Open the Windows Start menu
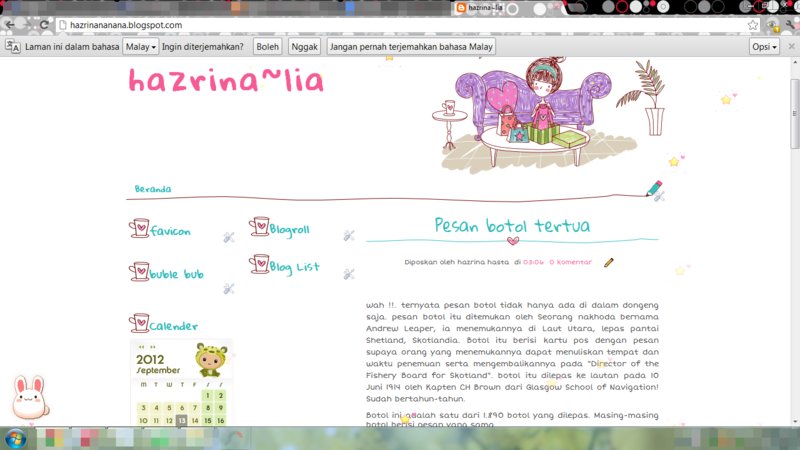Viewport: 800px width, 450px height. [16, 438]
